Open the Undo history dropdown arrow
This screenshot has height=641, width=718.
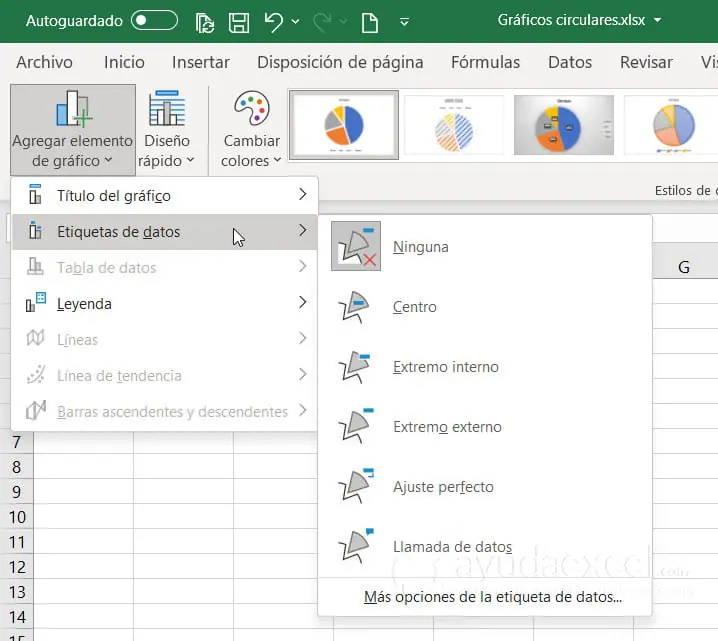coord(295,22)
